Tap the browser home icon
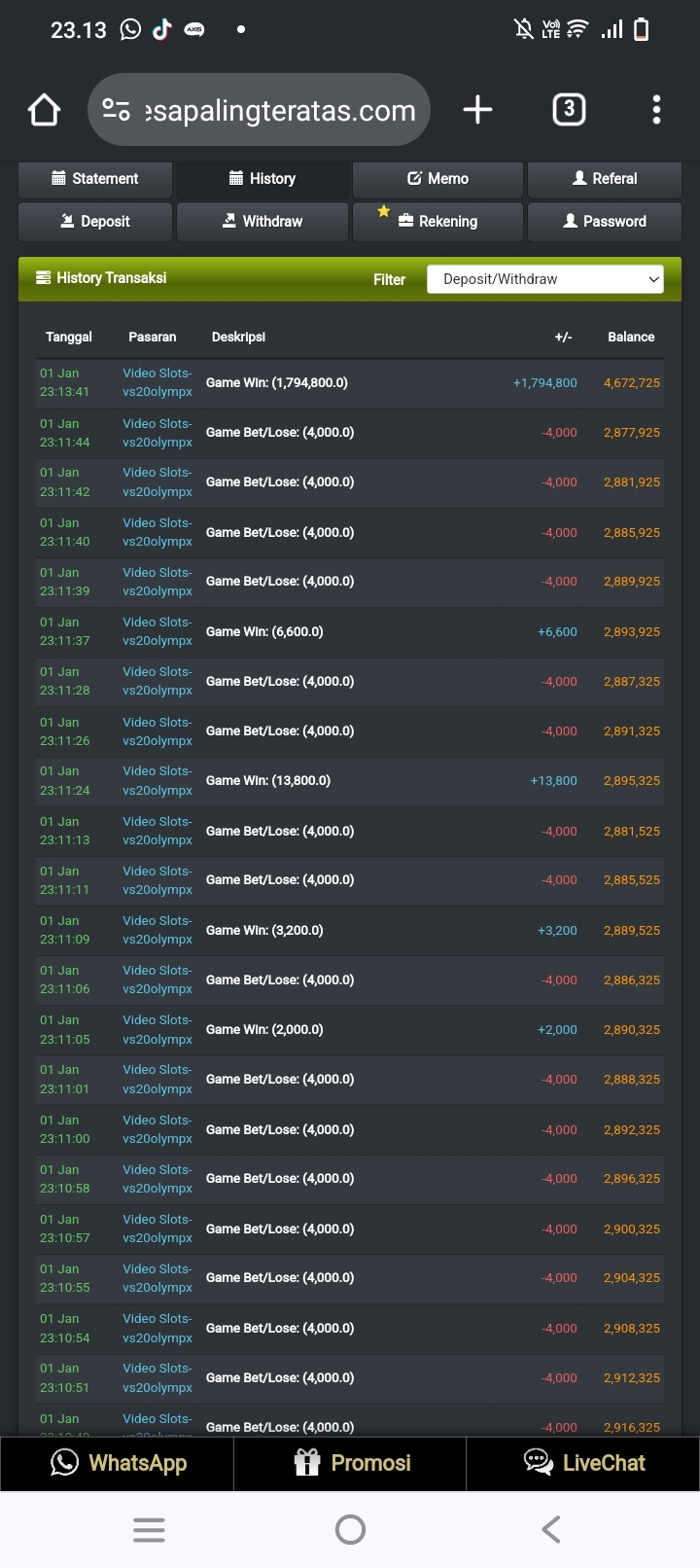Screen dimensions: 700x1568 [45, 110]
